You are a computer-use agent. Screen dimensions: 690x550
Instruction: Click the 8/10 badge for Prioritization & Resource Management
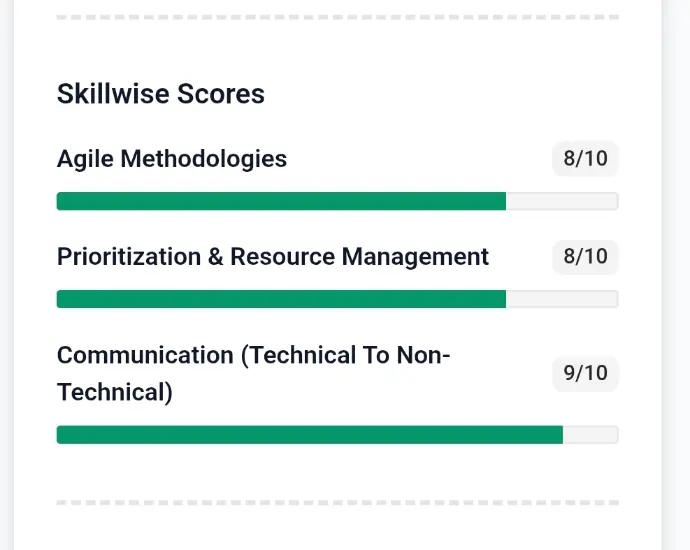coord(585,257)
